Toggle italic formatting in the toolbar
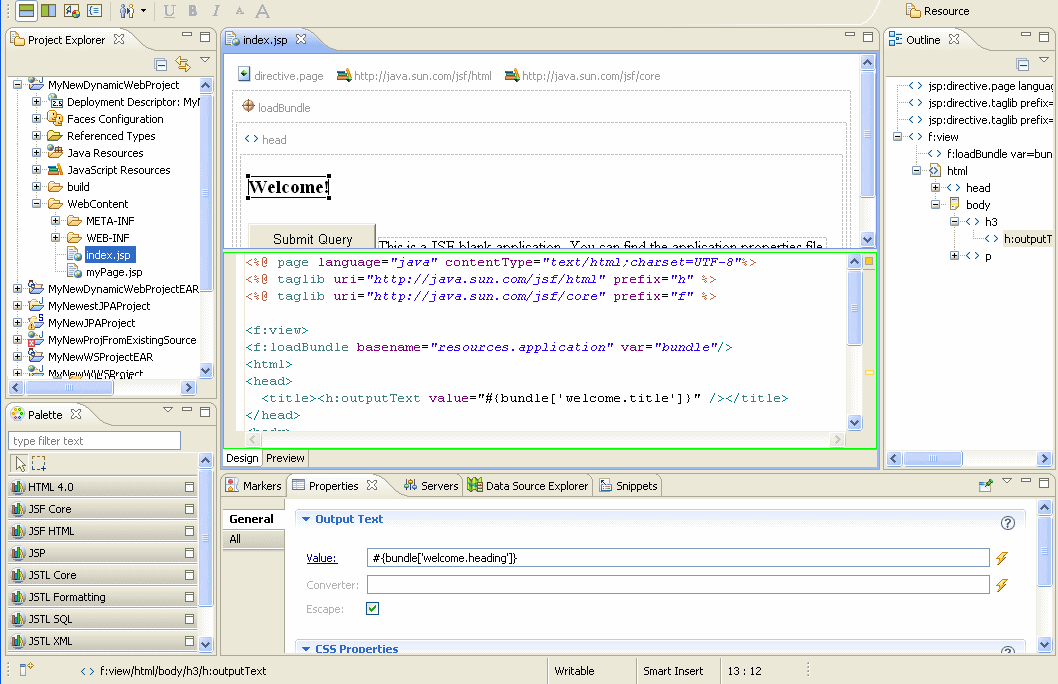 215,11
